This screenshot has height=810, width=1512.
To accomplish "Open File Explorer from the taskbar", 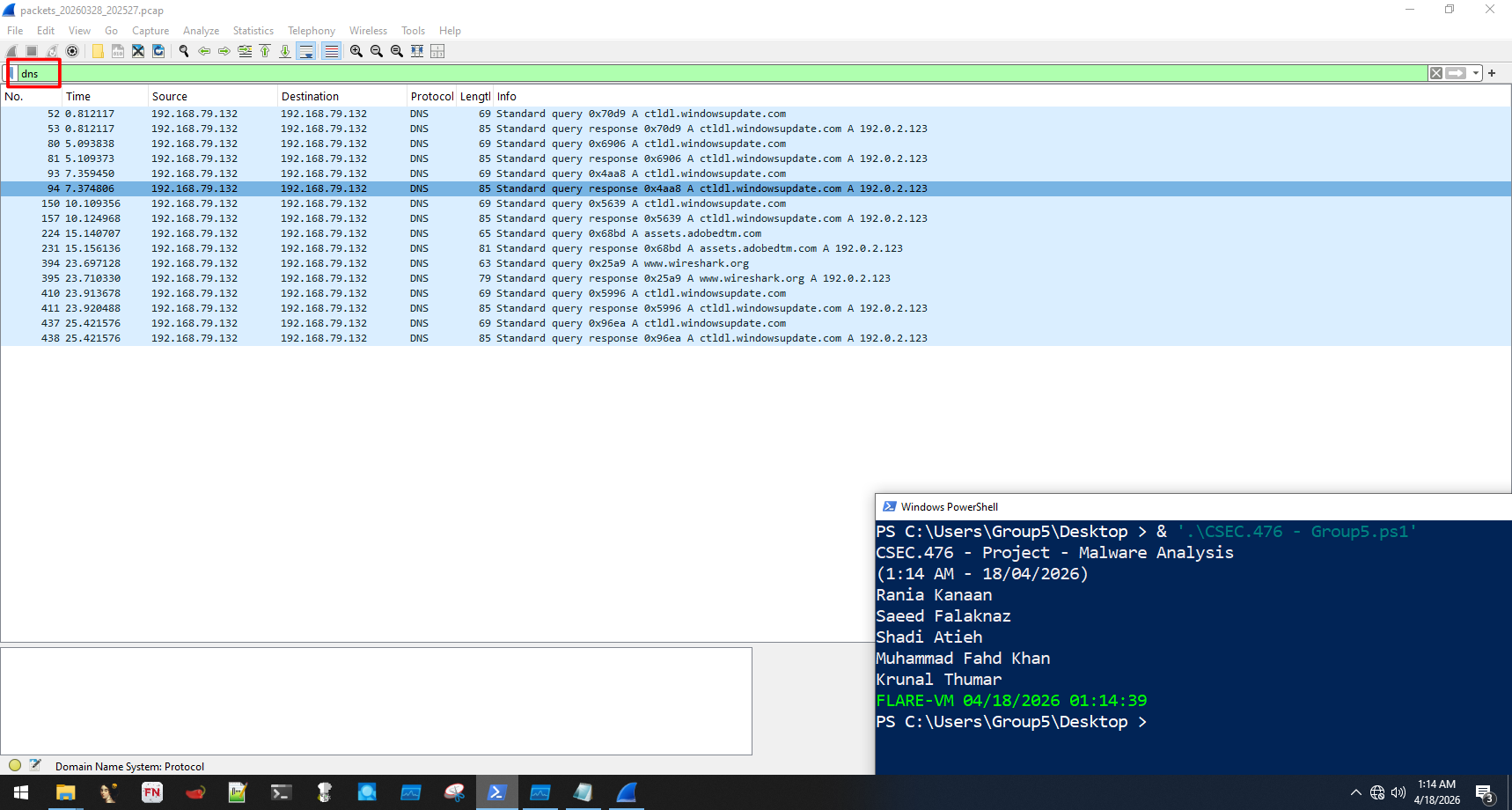I will coord(65,792).
